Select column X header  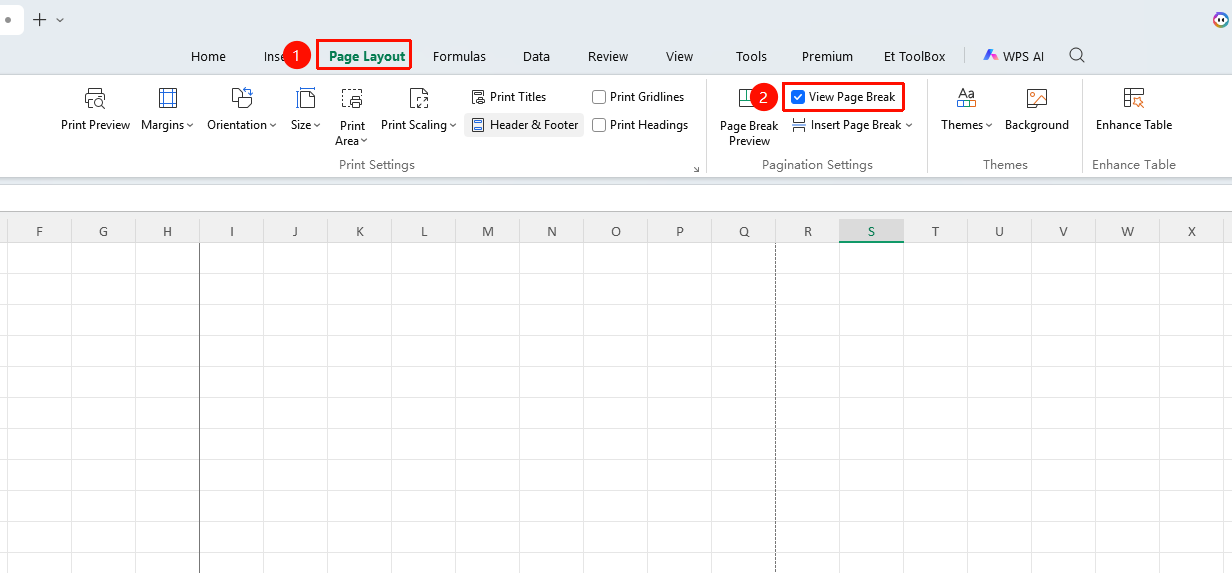pyautogui.click(x=1191, y=231)
